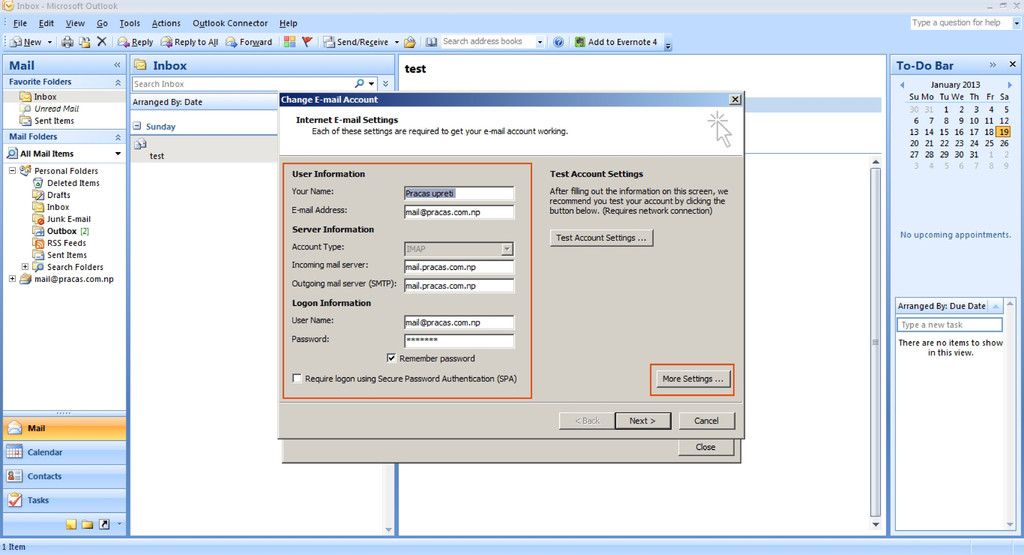Image resolution: width=1024 pixels, height=555 pixels.
Task: Open the Edit menu
Action: click(46, 23)
